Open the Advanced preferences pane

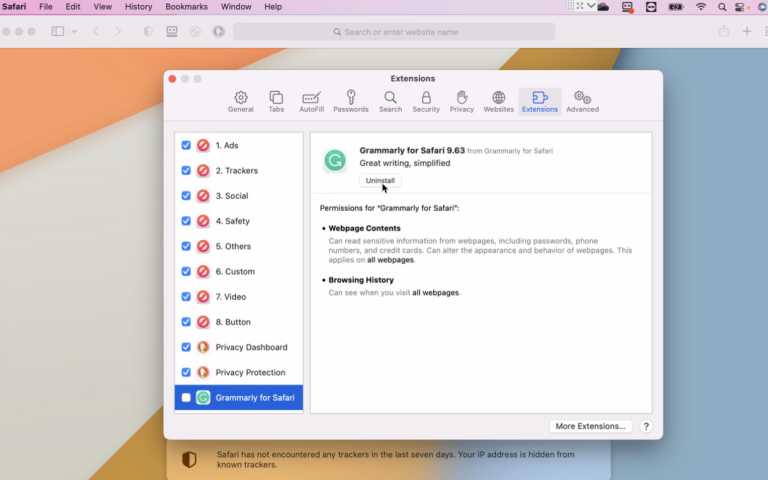click(582, 102)
